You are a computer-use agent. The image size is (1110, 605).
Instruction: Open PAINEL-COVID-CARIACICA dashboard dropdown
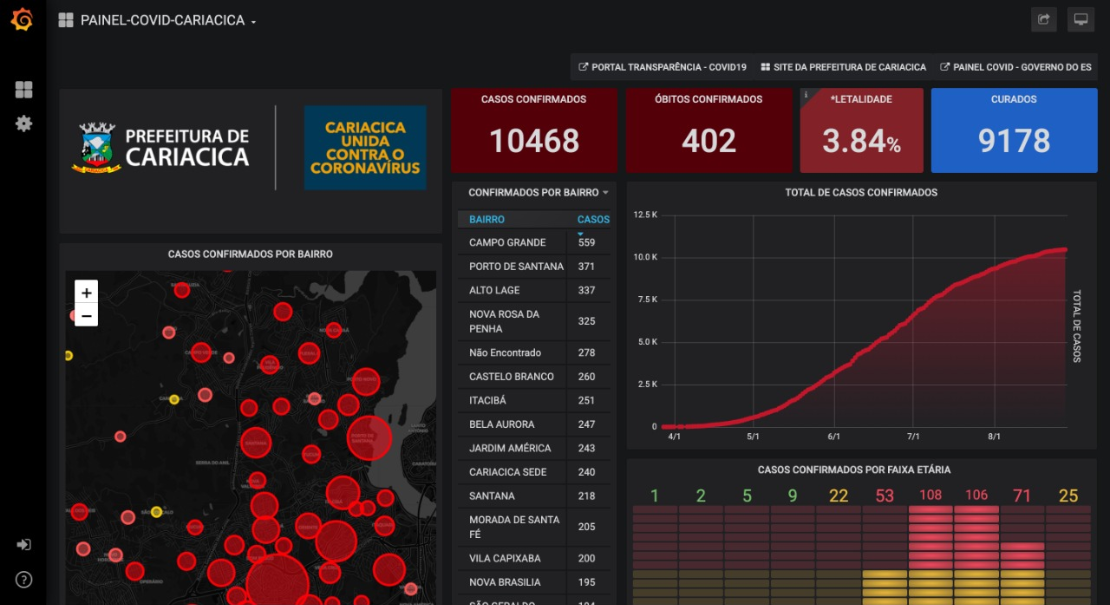pyautogui.click(x=168, y=21)
